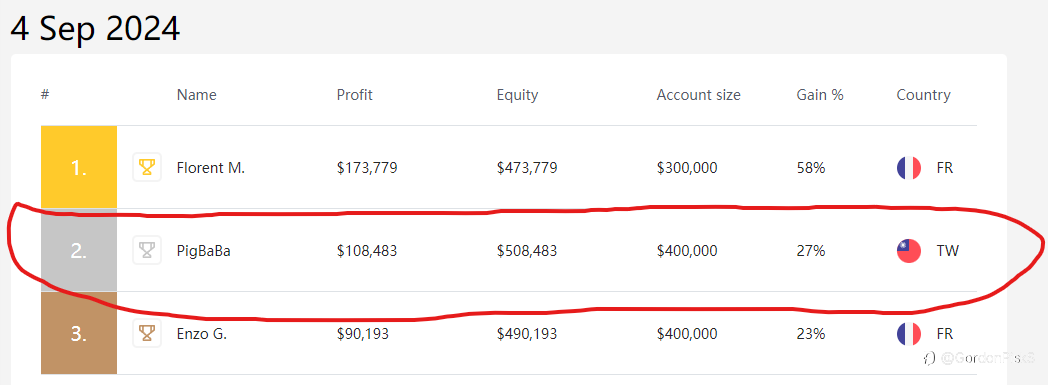Click the Taiwan flag icon next to TW
The height and width of the screenshot is (385, 1048).
[909, 251]
